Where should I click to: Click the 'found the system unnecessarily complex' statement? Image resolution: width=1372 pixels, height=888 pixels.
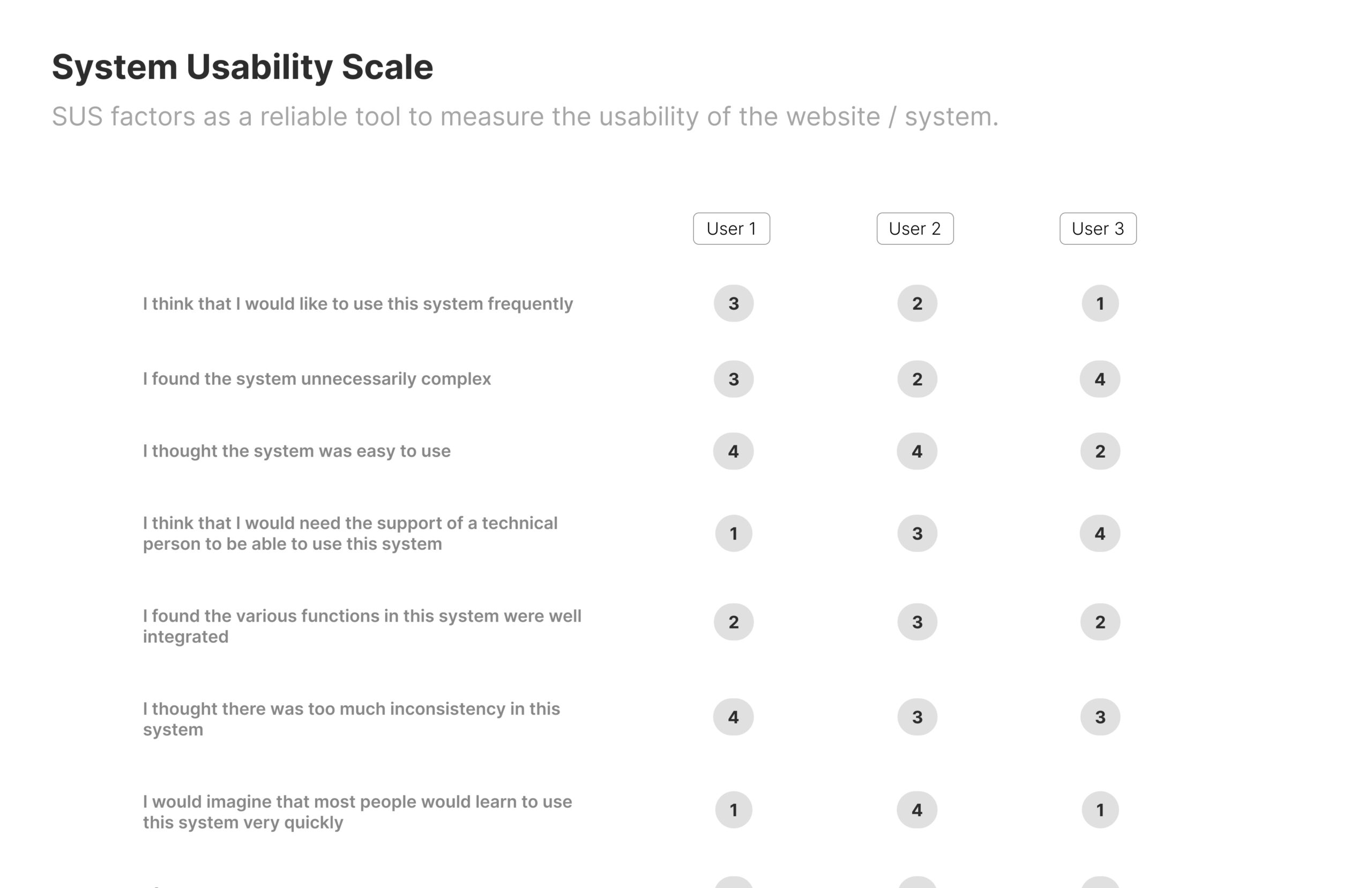point(317,379)
